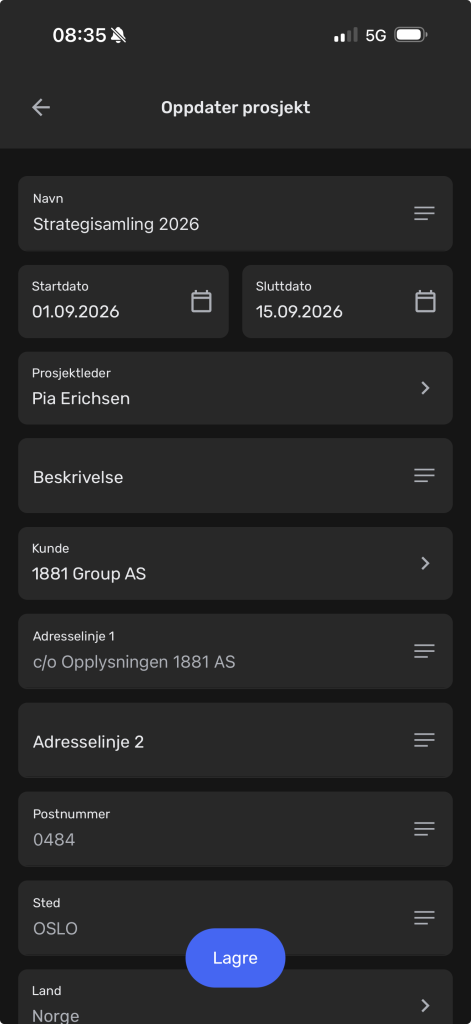This screenshot has height=1024, width=471.
Task: Open the Prosjektleder selection chevron
Action: tap(425, 388)
